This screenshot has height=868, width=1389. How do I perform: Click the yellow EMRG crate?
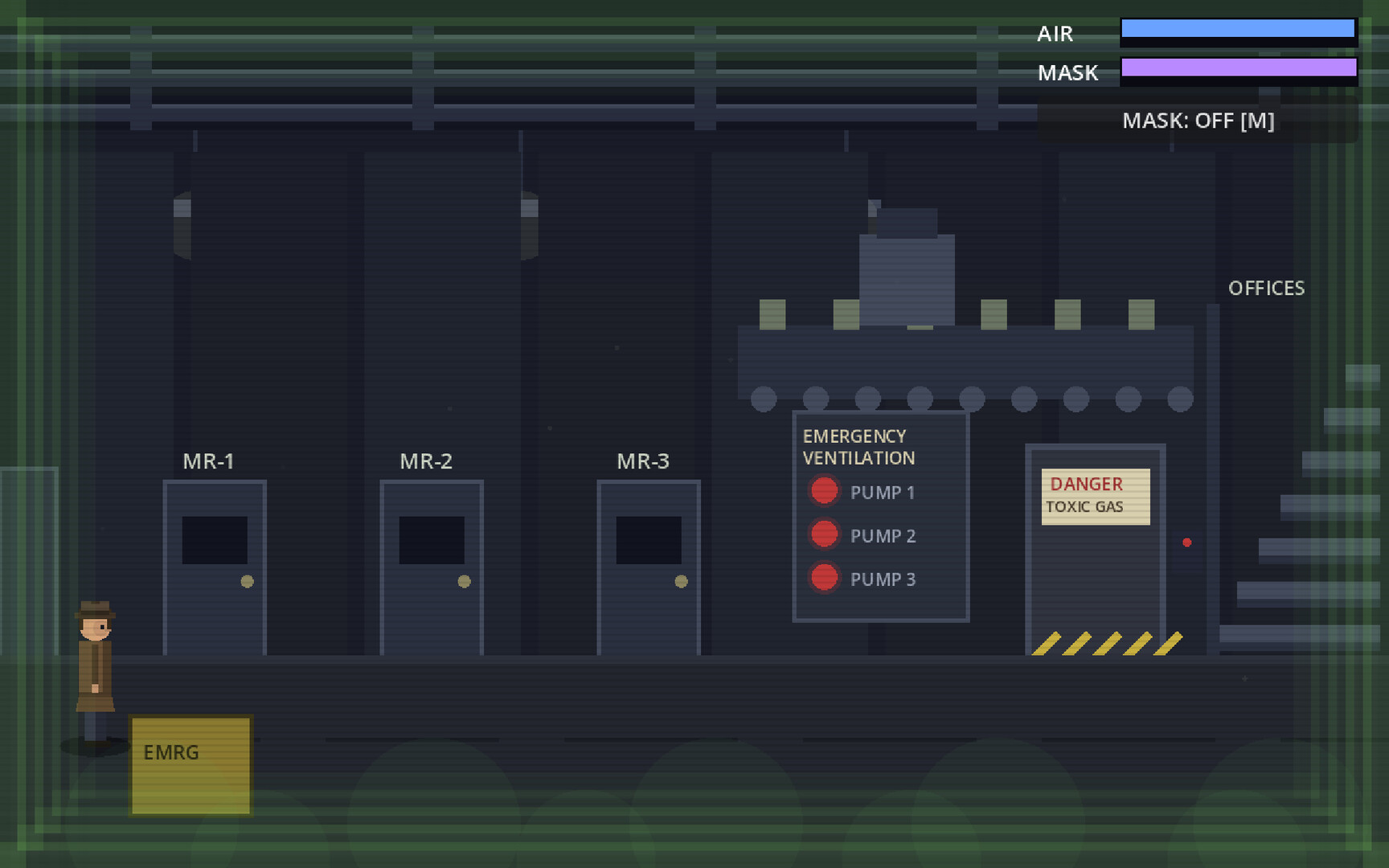tap(191, 765)
